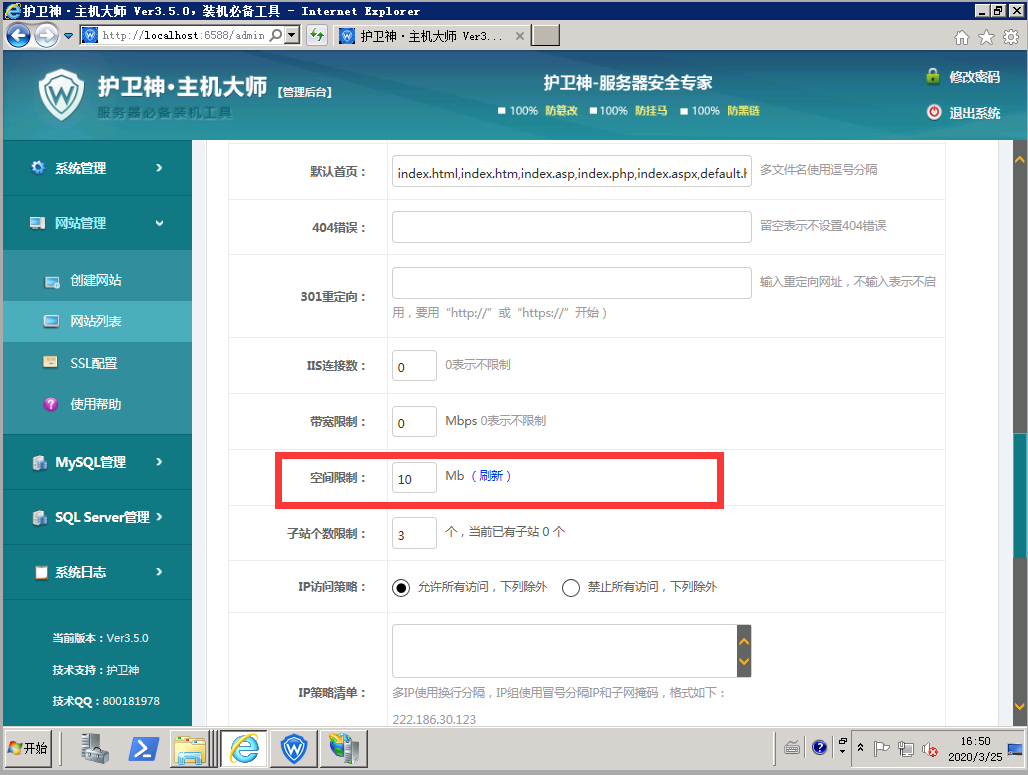Open 使用帮助 help page

tap(95, 404)
